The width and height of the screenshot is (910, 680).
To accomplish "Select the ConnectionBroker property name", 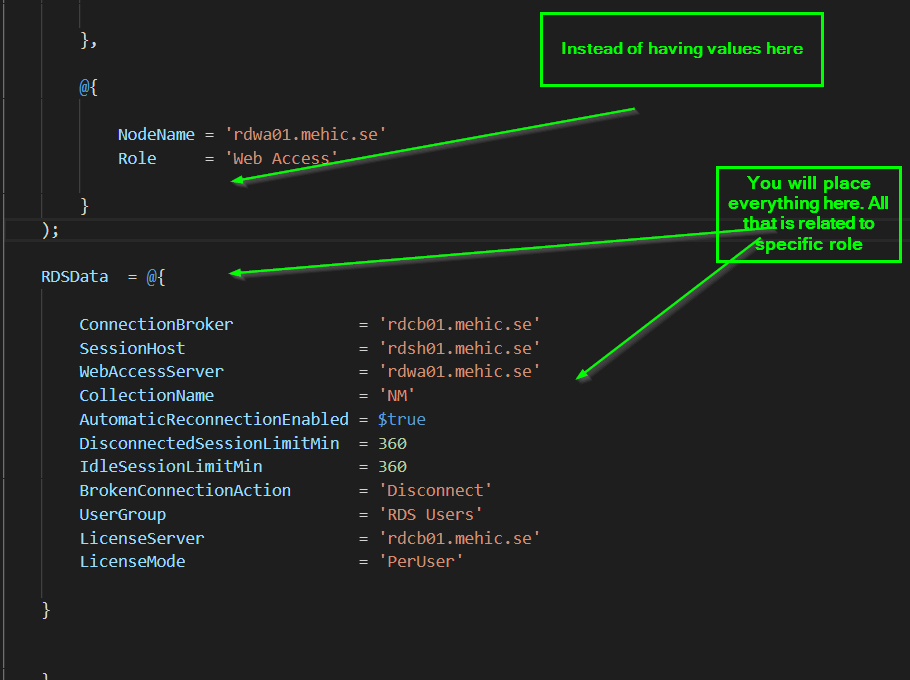I will 155,324.
